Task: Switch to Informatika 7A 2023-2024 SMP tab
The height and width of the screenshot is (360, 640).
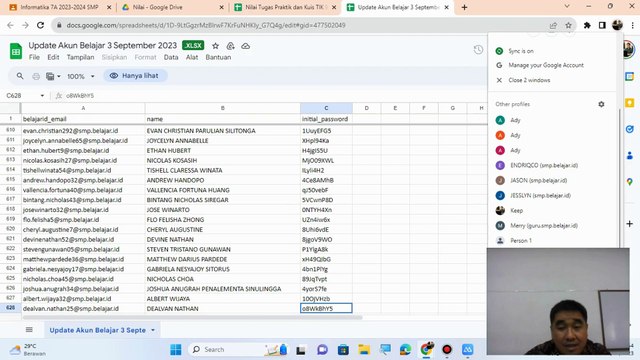Action: [59, 7]
